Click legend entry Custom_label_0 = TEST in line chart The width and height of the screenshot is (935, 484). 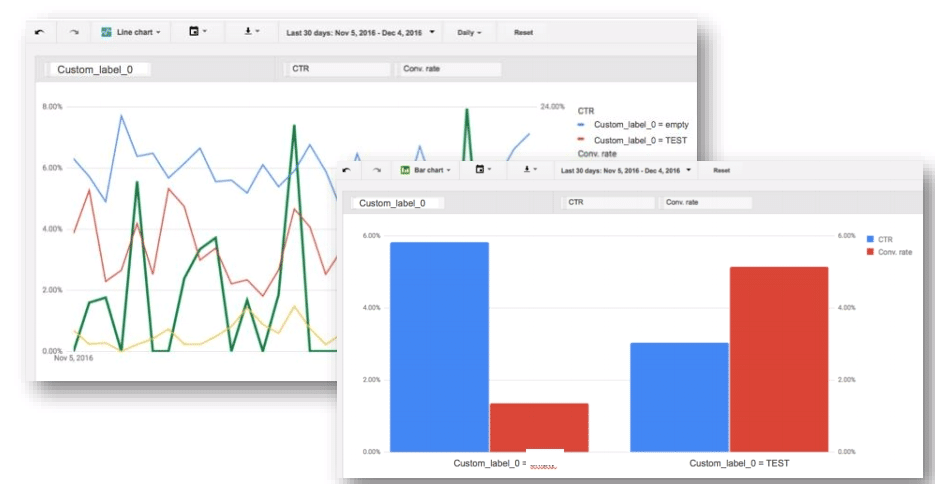point(640,141)
